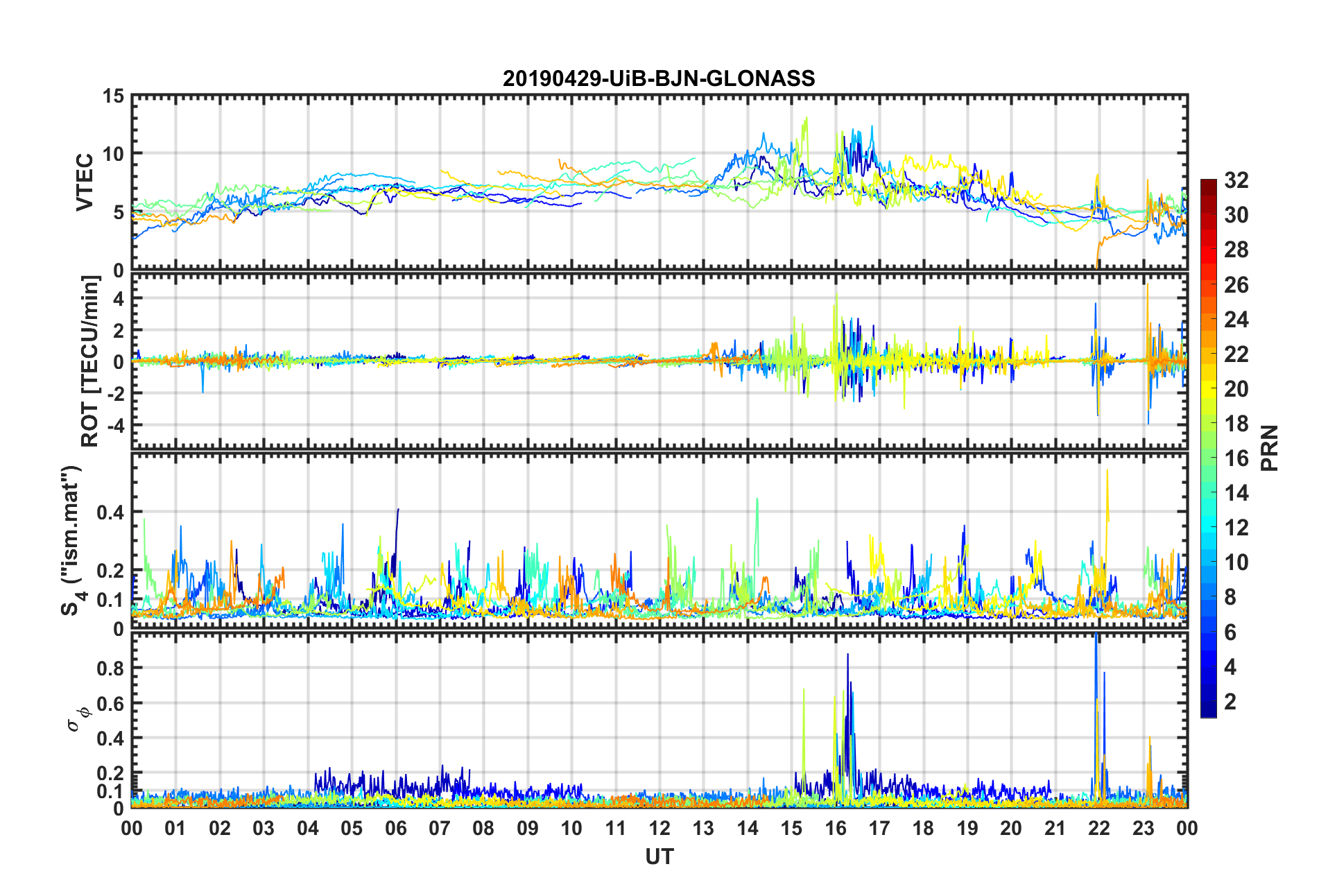The width and height of the screenshot is (1319, 896).
Task: Pick colorbar tick value 26
Action: [1236, 284]
